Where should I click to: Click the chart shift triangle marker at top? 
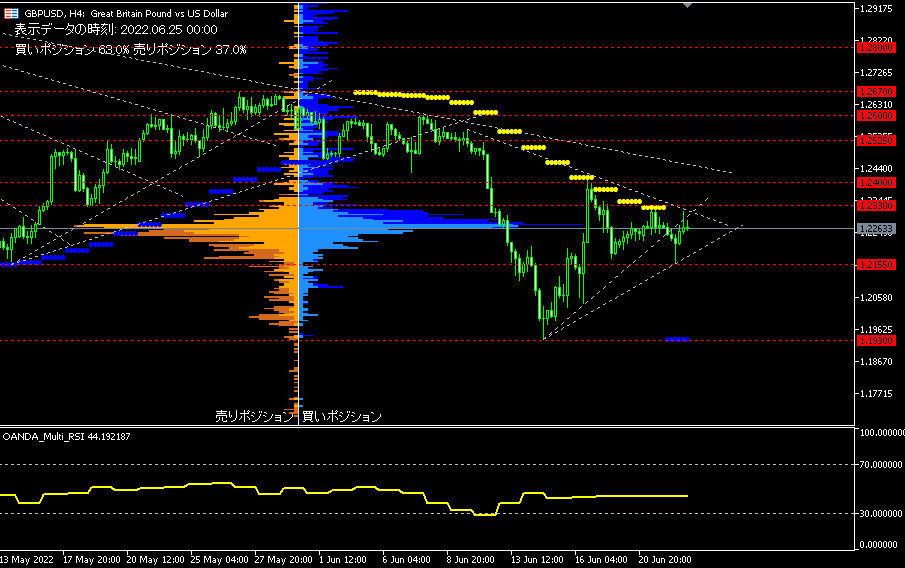click(x=687, y=5)
